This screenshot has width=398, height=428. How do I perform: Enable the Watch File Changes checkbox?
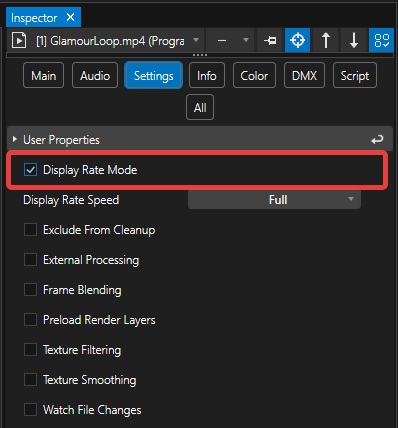(x=30, y=410)
